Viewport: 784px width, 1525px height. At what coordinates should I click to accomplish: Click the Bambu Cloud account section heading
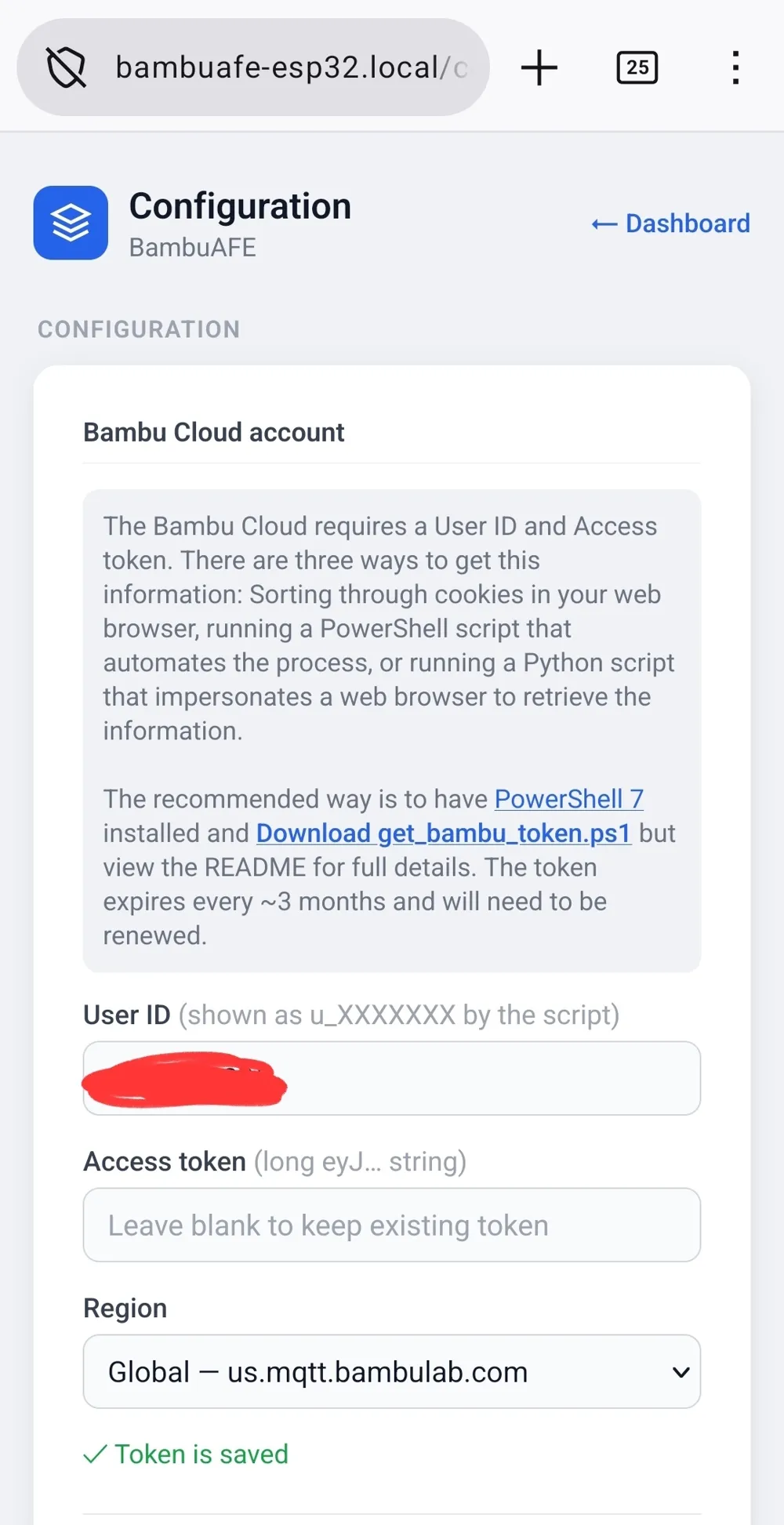214,432
